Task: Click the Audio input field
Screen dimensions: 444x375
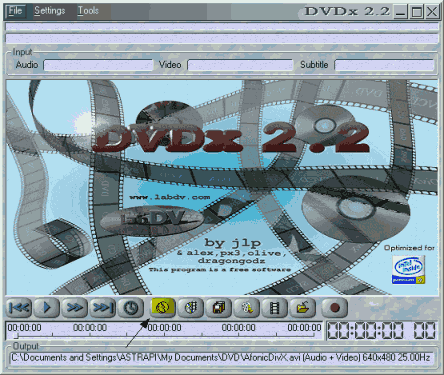Action: [x=99, y=65]
